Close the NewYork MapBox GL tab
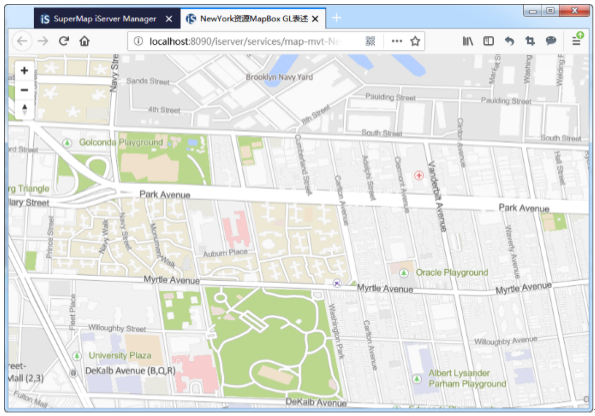 (x=315, y=19)
